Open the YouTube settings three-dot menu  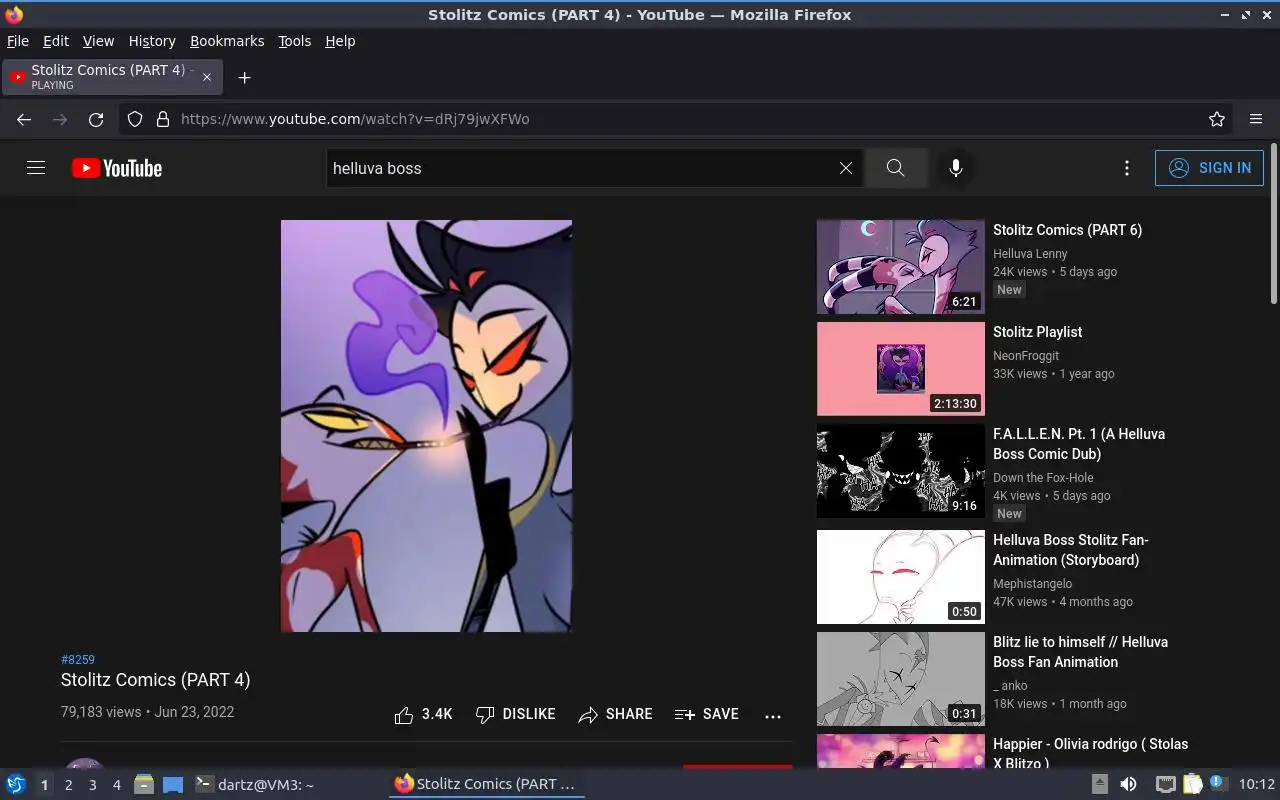pos(1127,168)
